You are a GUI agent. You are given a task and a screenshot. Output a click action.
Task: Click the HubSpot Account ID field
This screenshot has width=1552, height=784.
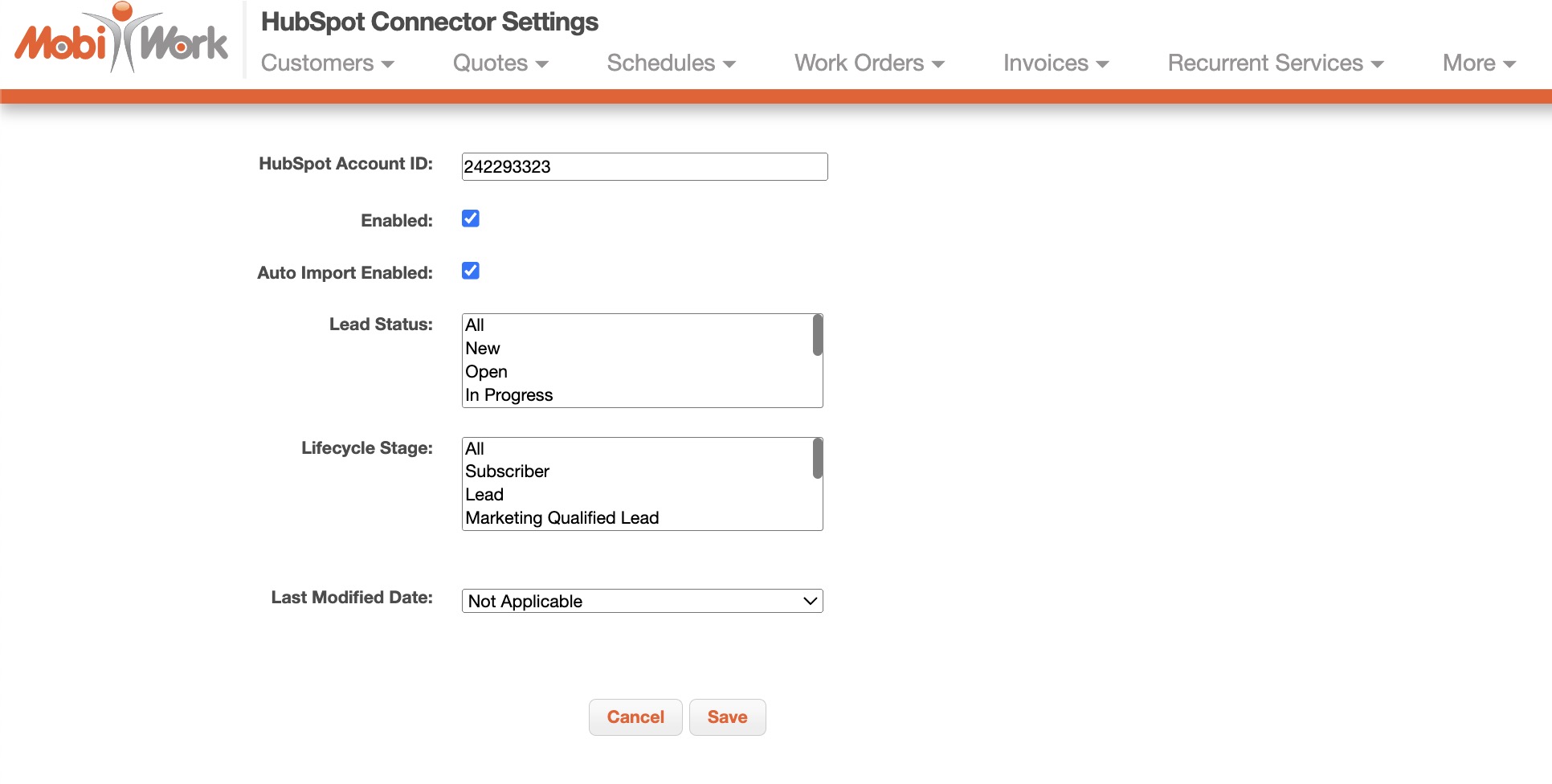[x=644, y=166]
